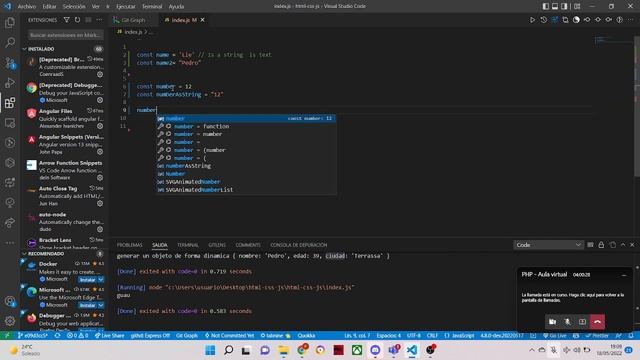Customize layout icon in title bar

point(577,6)
